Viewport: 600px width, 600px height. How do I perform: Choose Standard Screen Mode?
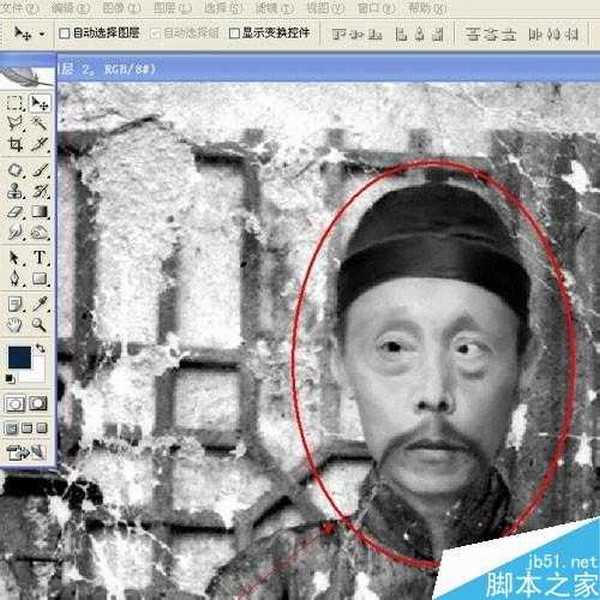[11, 428]
